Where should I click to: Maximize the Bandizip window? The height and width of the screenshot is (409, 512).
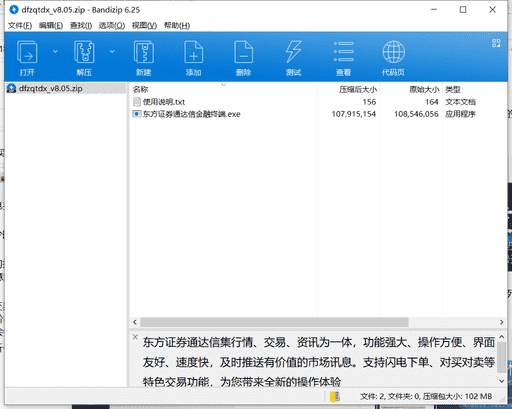coord(463,10)
